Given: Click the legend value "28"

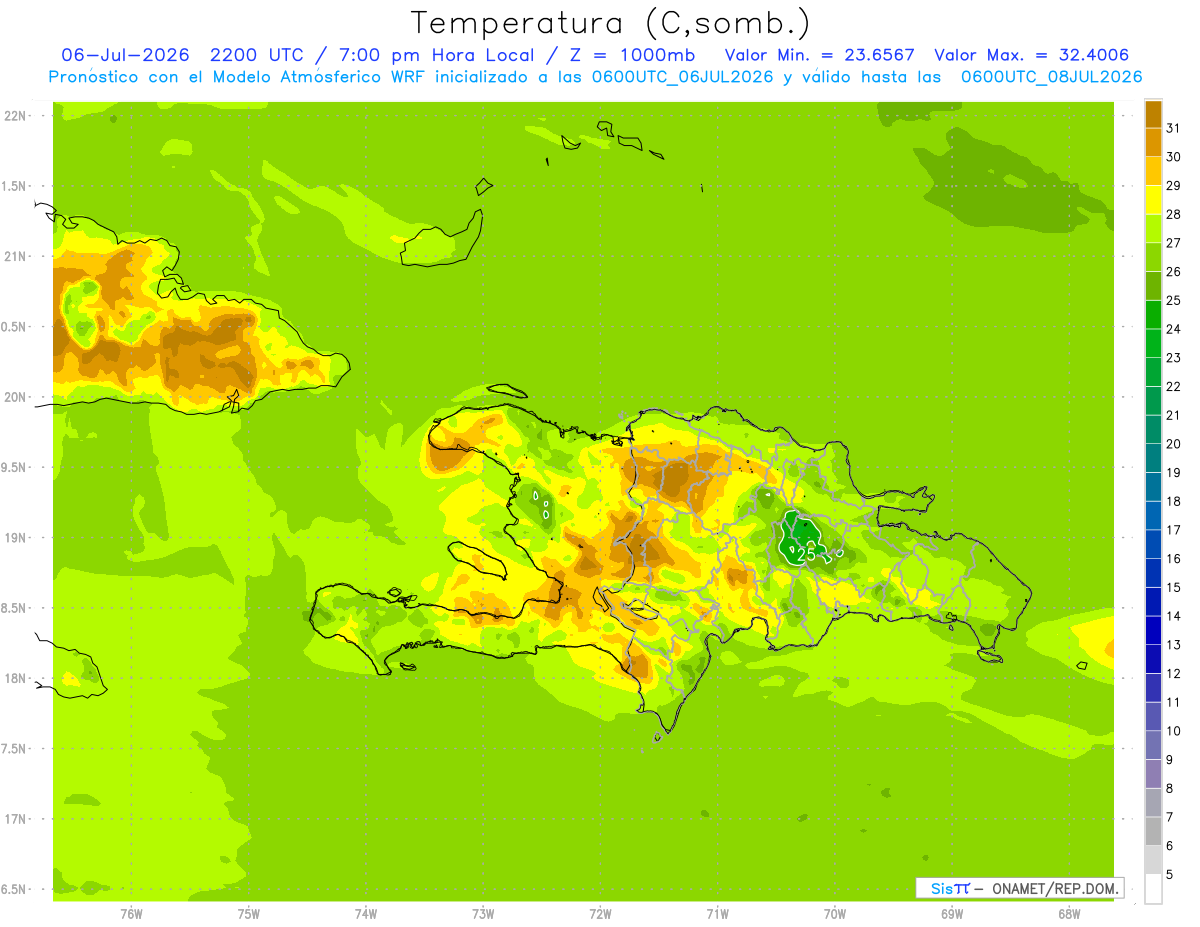Looking at the screenshot, I should pyautogui.click(x=1173, y=214).
